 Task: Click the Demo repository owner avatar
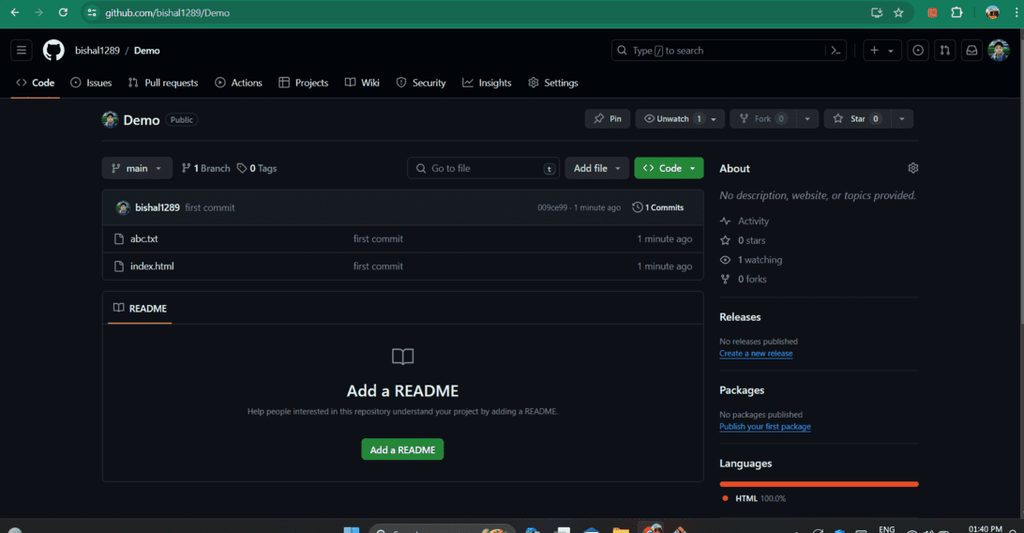(x=110, y=120)
